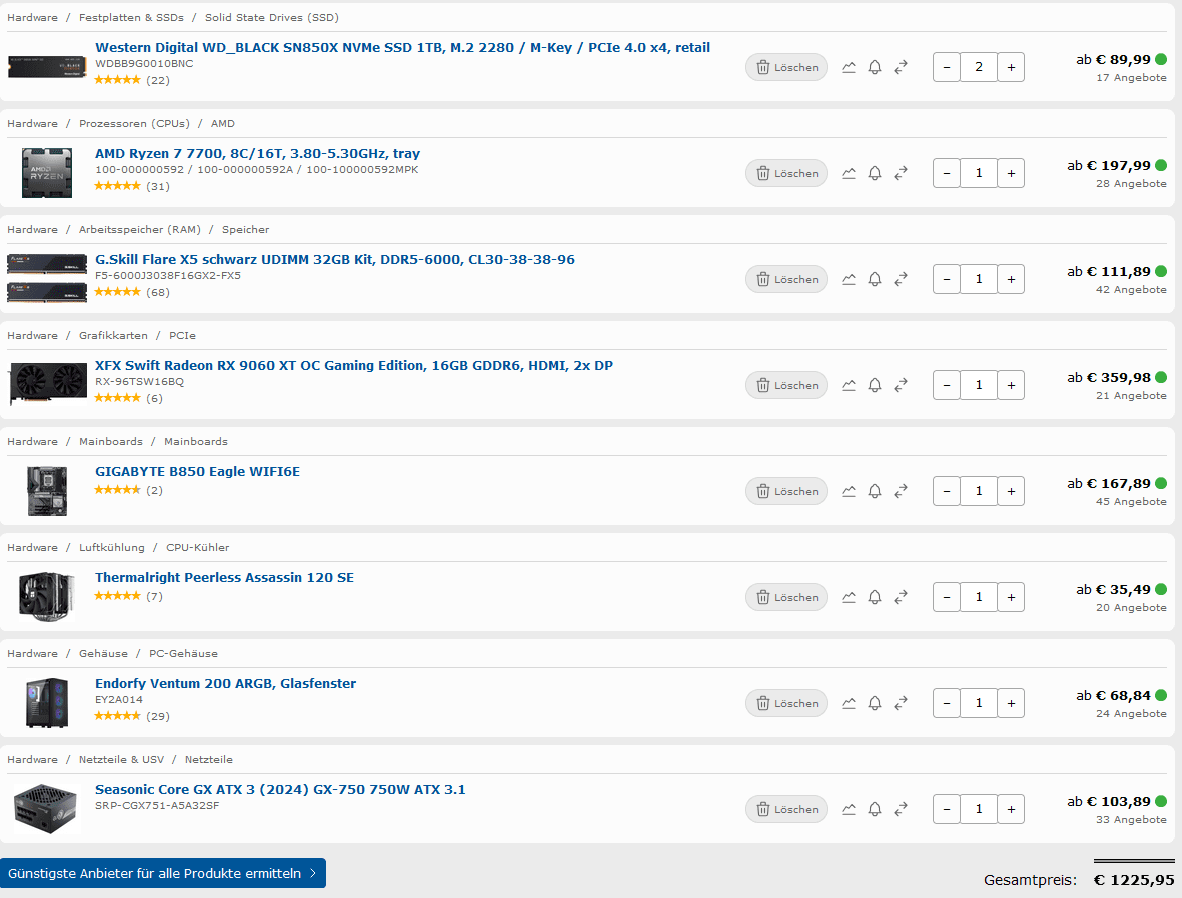Delete the XFX Radeon RX 9060 XT item
This screenshot has width=1182, height=898.
click(x=786, y=385)
